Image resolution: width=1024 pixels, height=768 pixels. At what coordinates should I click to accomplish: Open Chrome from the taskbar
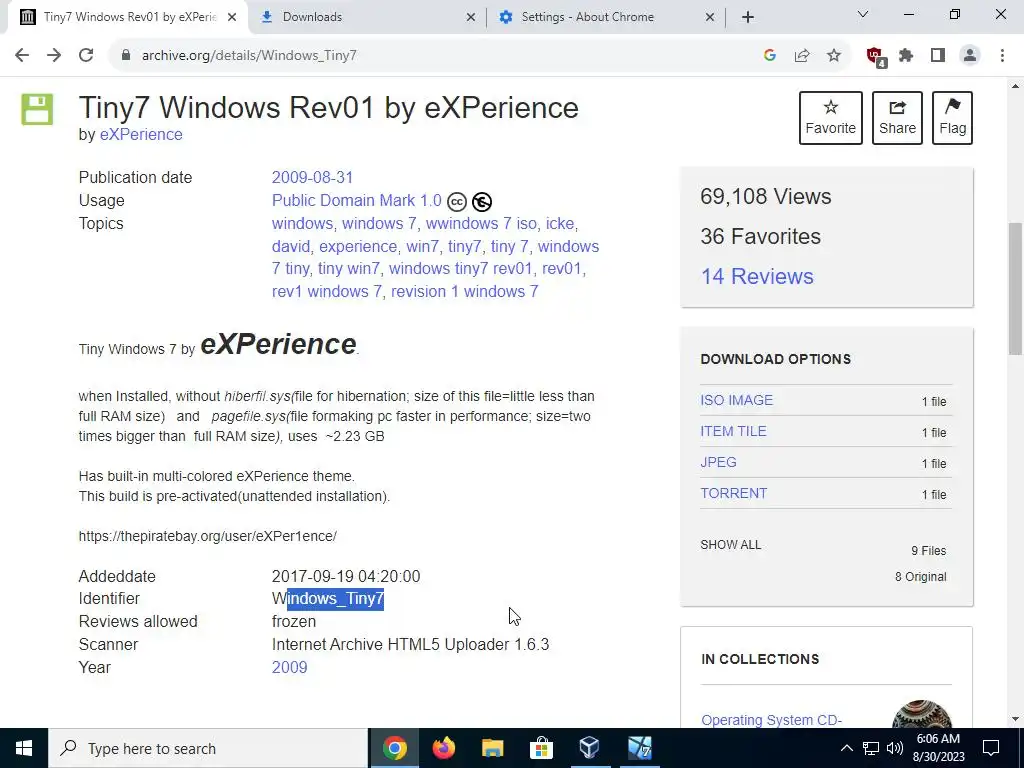pyautogui.click(x=394, y=748)
